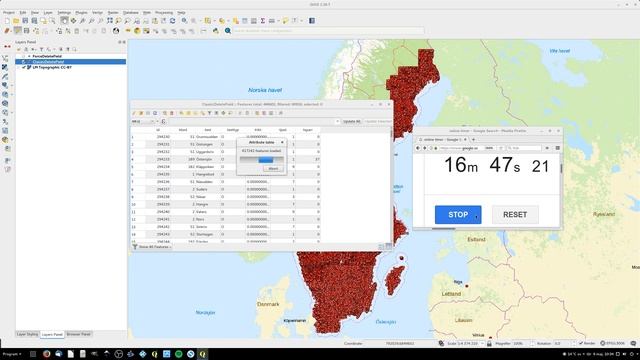Toggle the scale lock icon in status bar
Image resolution: width=640 pixels, height=360 pixels.
(489, 344)
